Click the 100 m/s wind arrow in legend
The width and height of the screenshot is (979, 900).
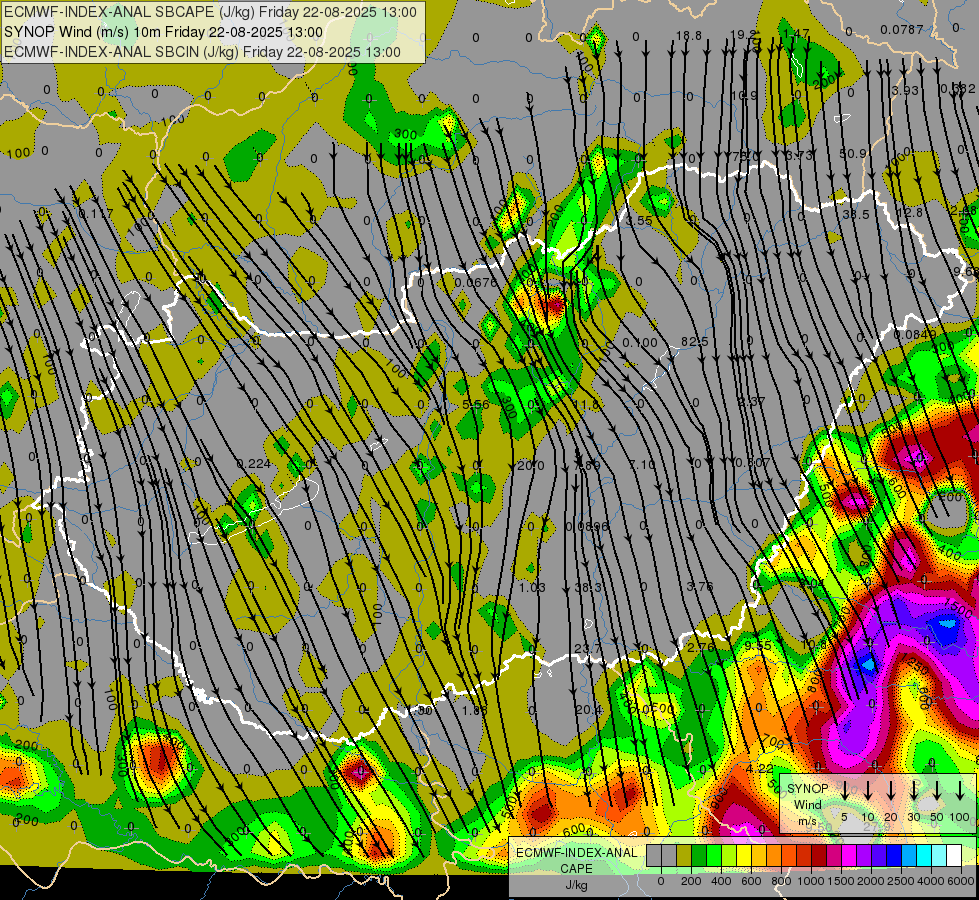[960, 790]
